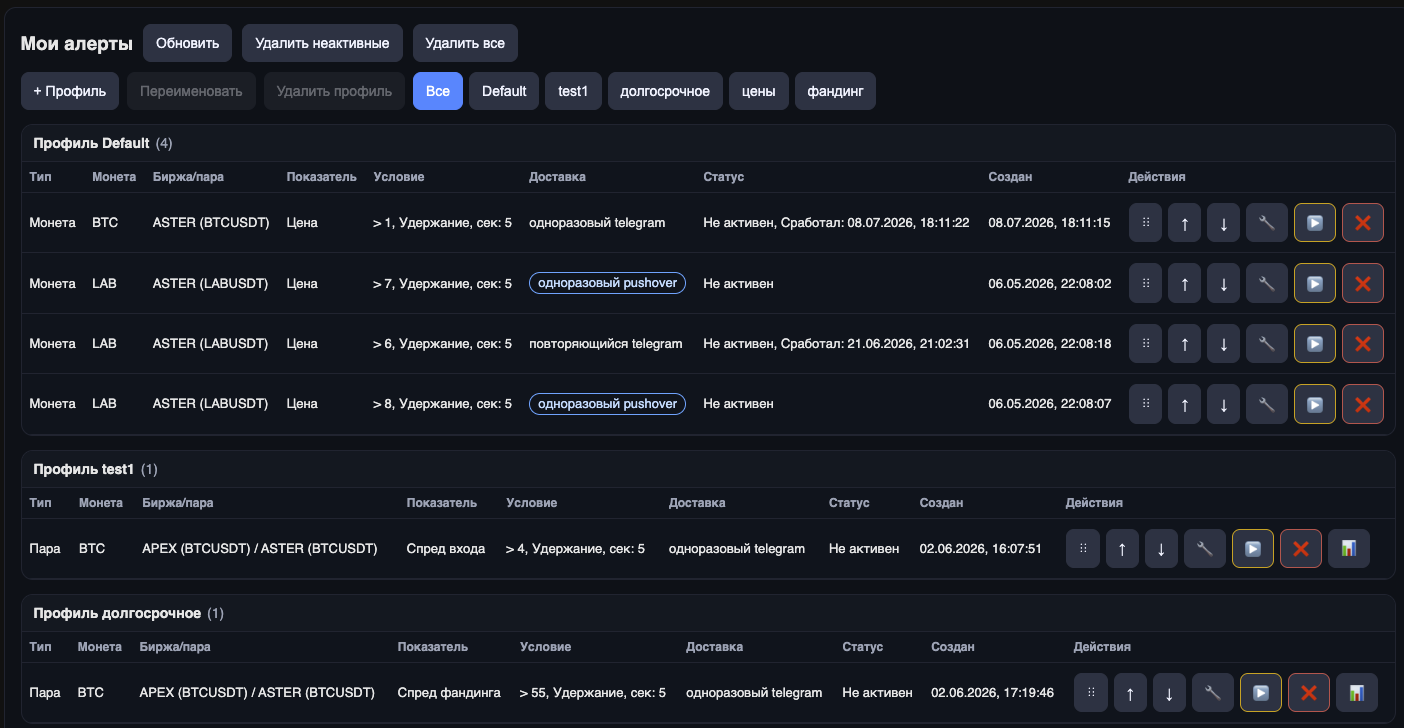
Task: Click drag handle in Спред фандинга row
Action: click(x=1091, y=692)
